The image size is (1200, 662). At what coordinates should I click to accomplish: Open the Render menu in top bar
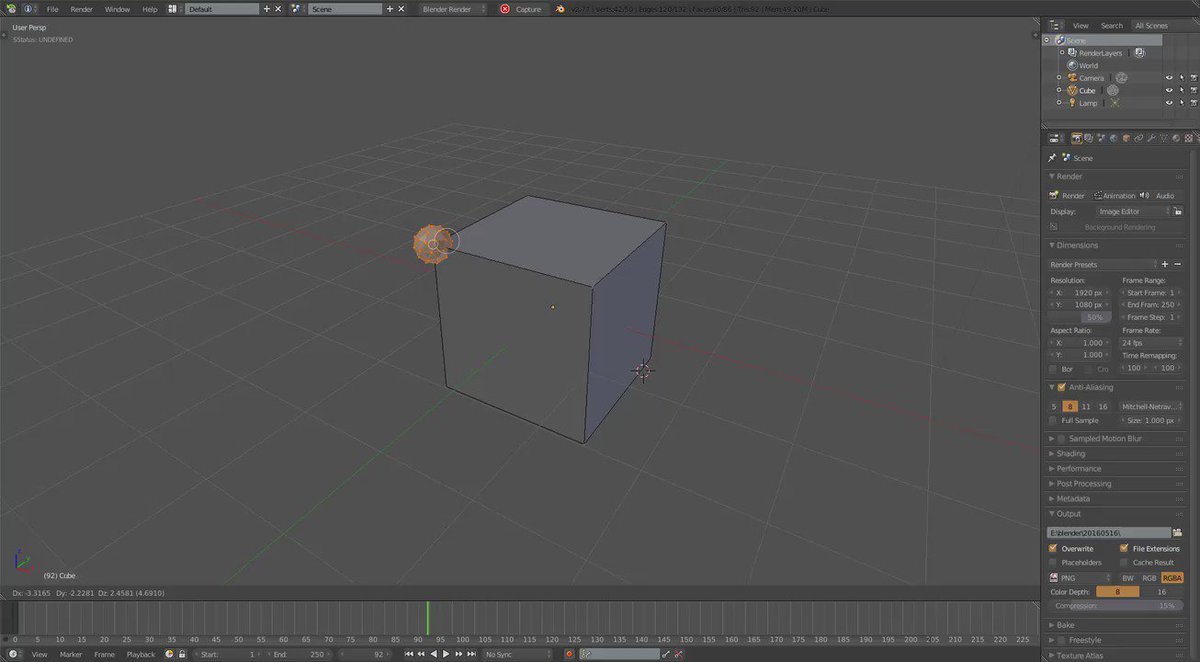tap(82, 9)
